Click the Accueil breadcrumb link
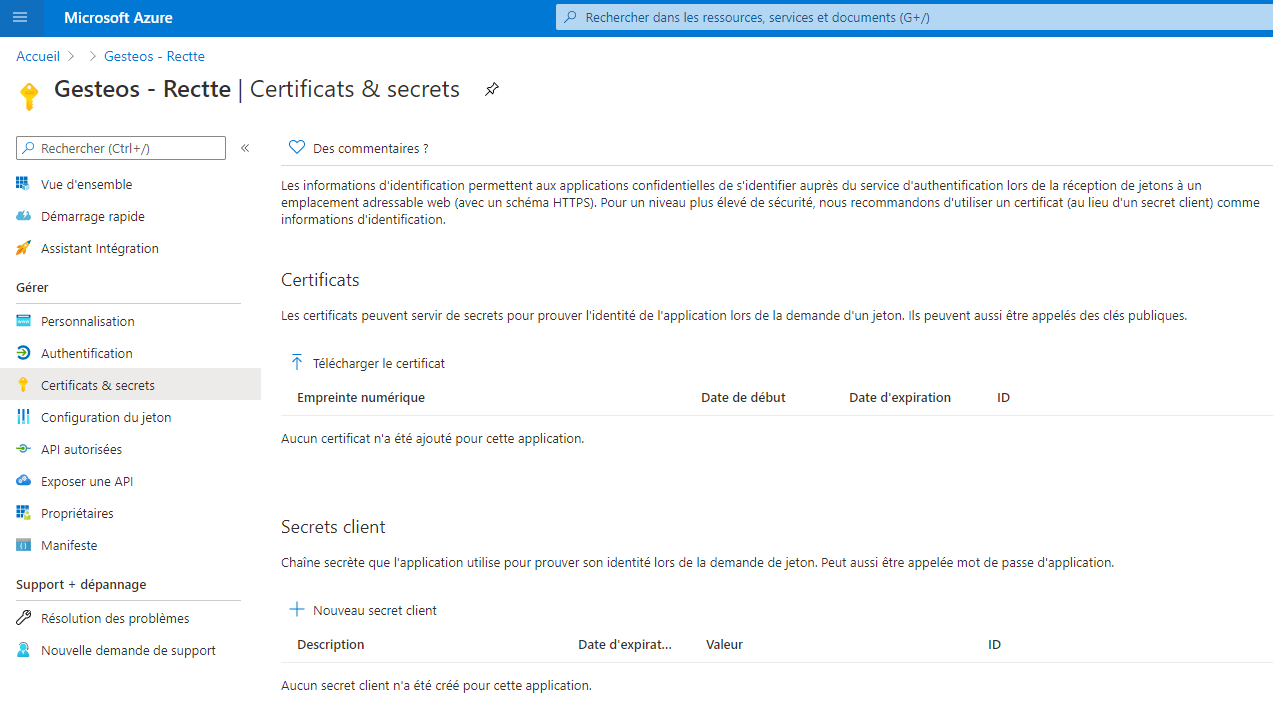 pyautogui.click(x=38, y=56)
